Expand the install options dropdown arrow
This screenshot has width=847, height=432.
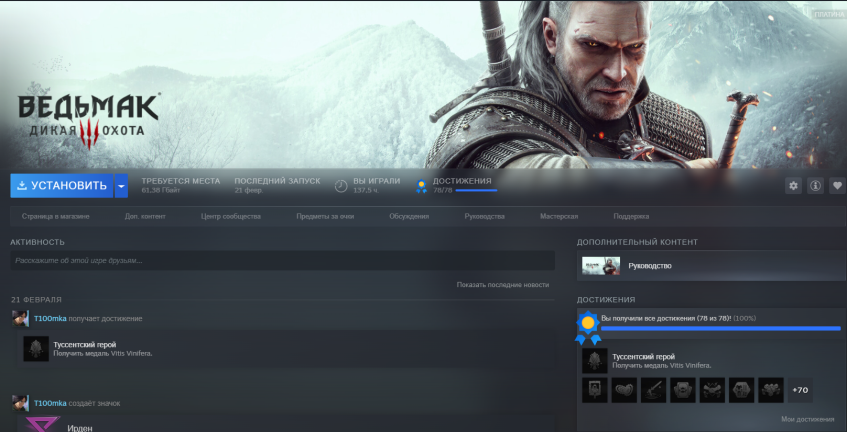(122, 186)
